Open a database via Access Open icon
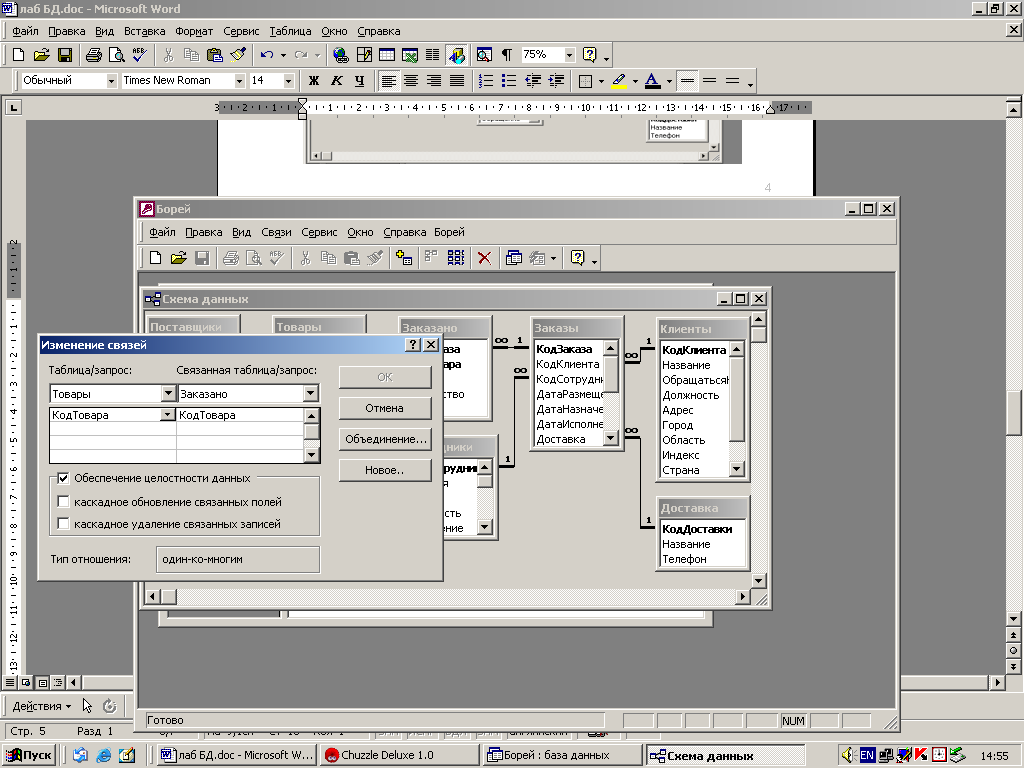The height and width of the screenshot is (768, 1024). (x=178, y=258)
